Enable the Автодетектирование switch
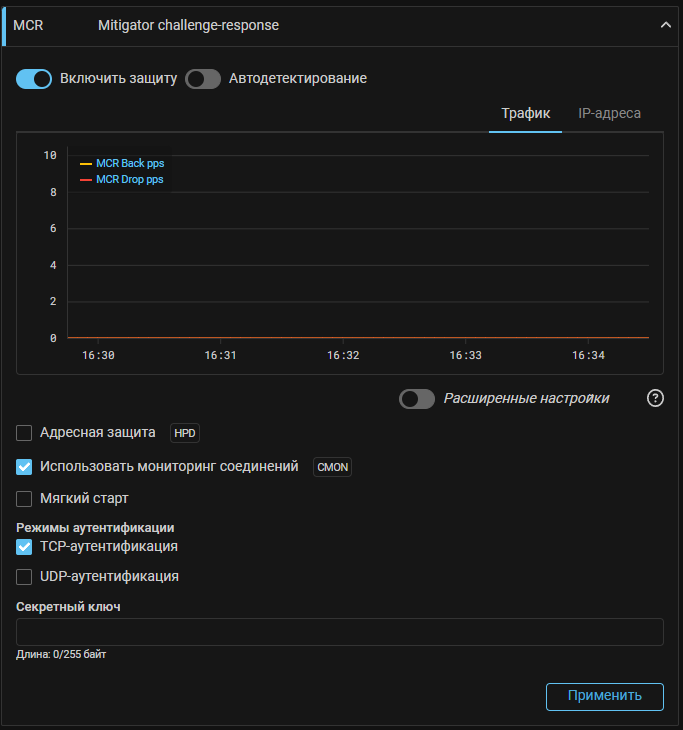This screenshot has height=730, width=683. point(203,79)
